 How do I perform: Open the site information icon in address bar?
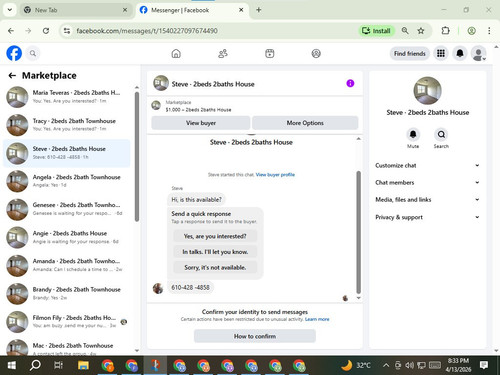click(67, 31)
